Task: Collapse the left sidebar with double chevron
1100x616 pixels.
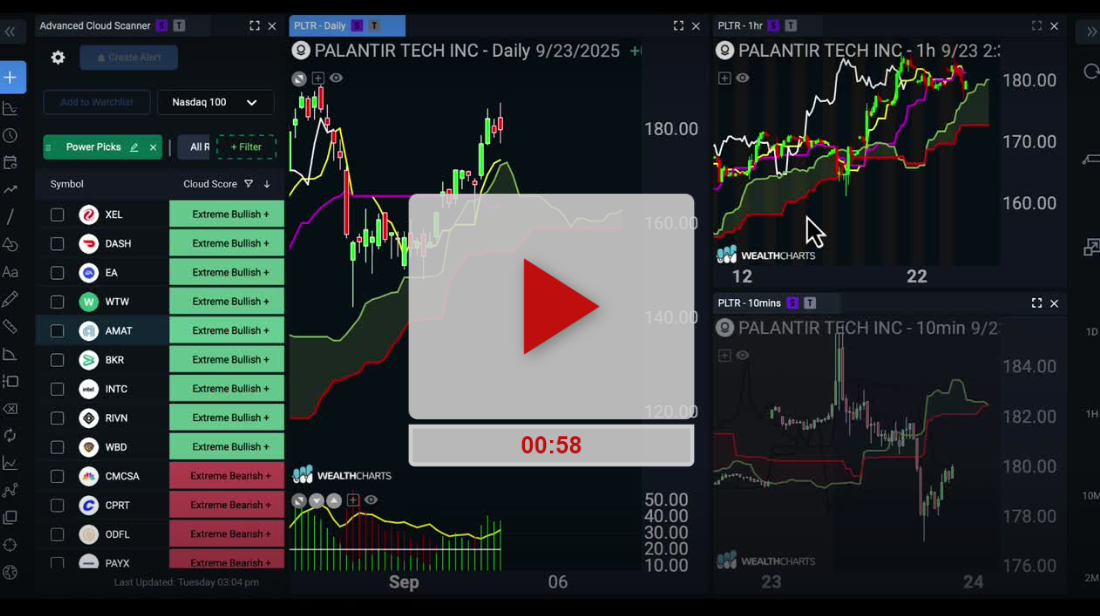Action: click(x=10, y=32)
